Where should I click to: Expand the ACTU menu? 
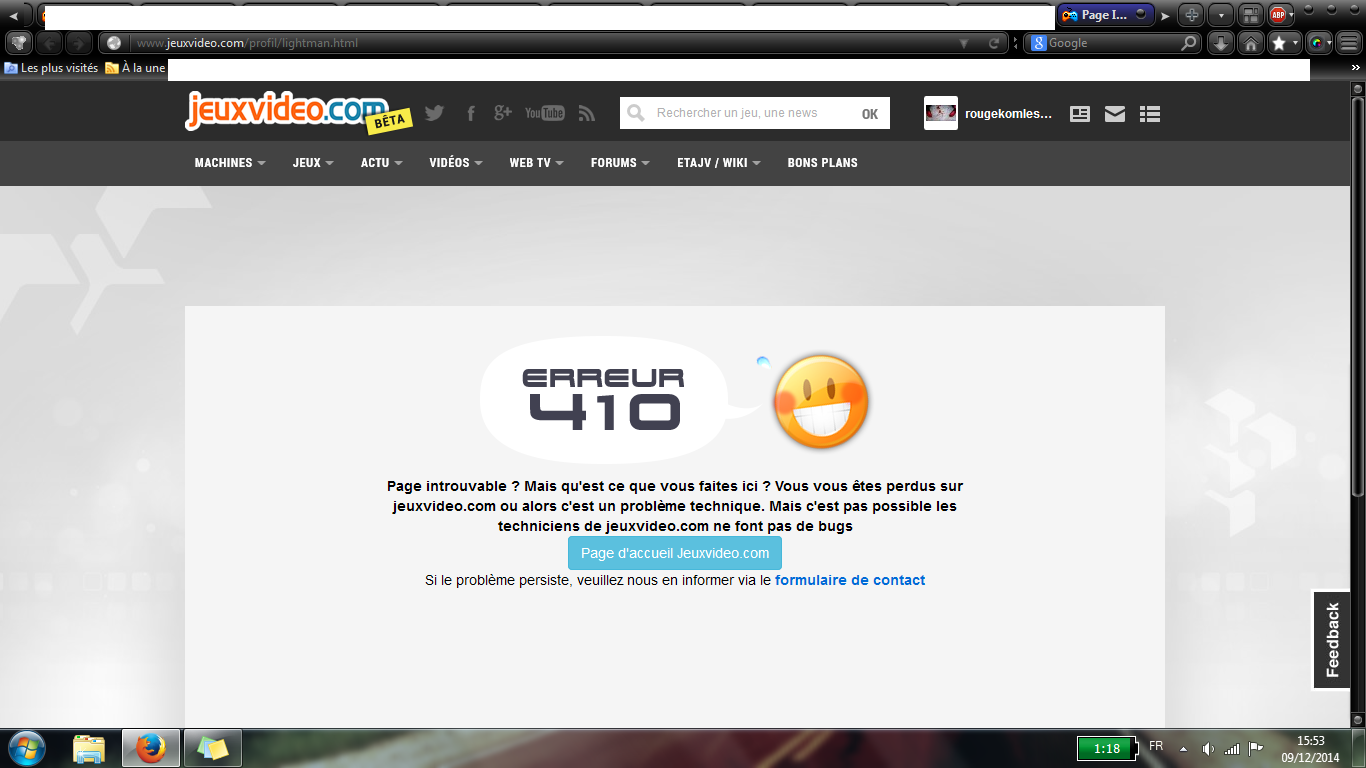coord(382,163)
